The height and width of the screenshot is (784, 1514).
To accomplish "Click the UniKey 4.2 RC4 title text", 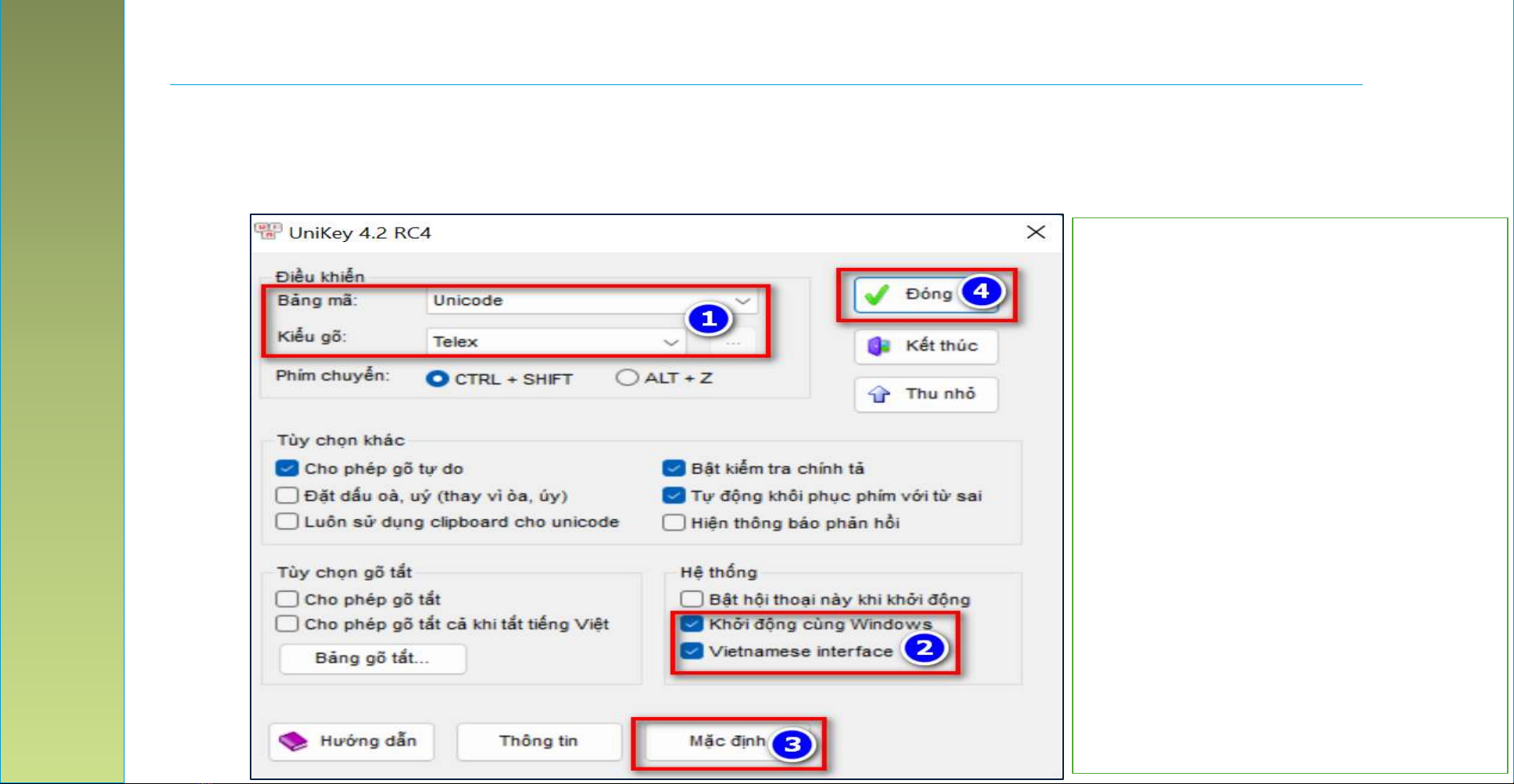I will click(x=360, y=232).
